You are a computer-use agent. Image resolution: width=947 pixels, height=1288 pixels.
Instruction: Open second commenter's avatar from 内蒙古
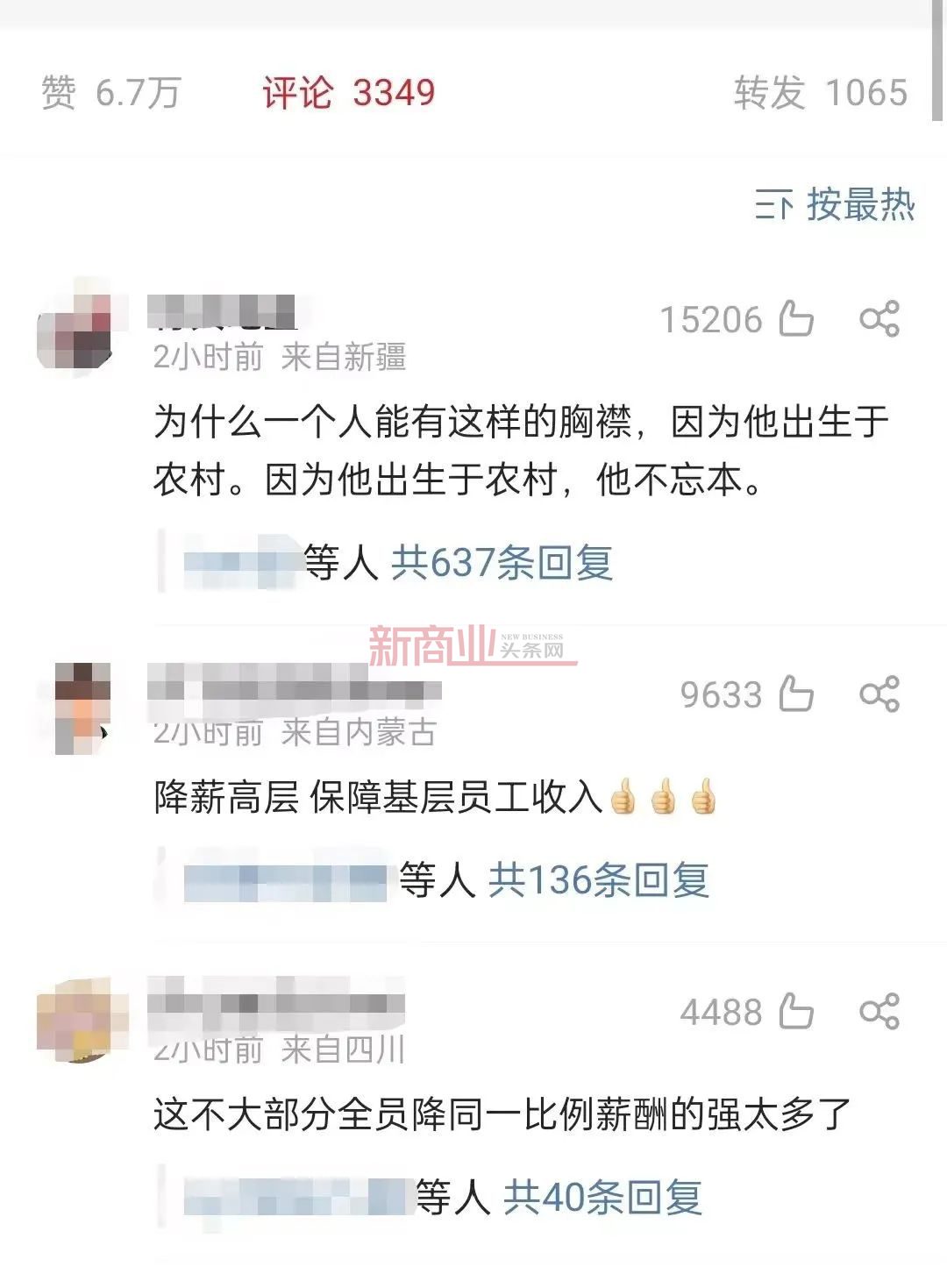pos(81,708)
